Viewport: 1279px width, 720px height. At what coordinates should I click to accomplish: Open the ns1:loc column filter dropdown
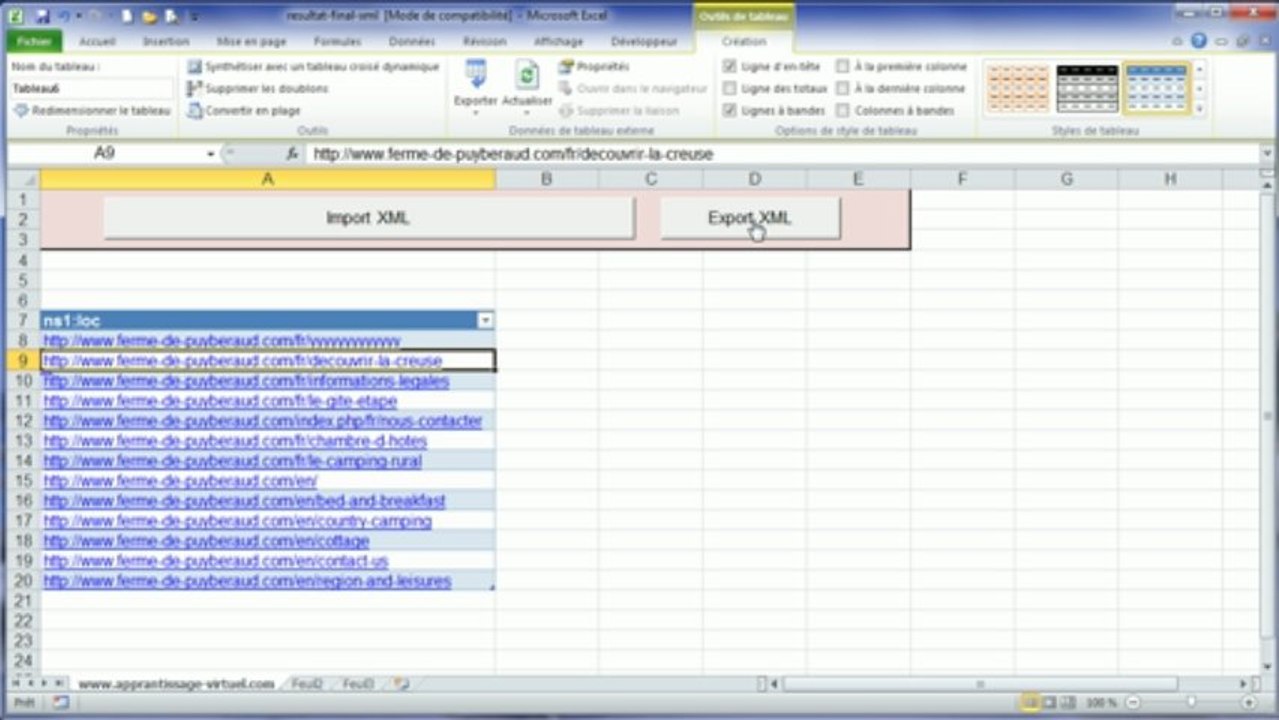tap(486, 321)
